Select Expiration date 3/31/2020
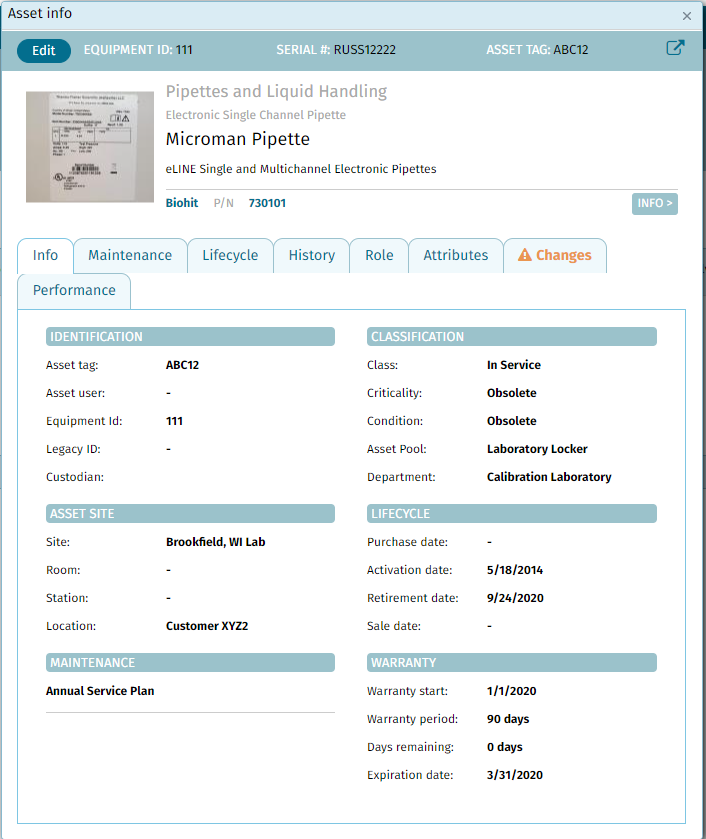The width and height of the screenshot is (706, 839). tap(514, 775)
